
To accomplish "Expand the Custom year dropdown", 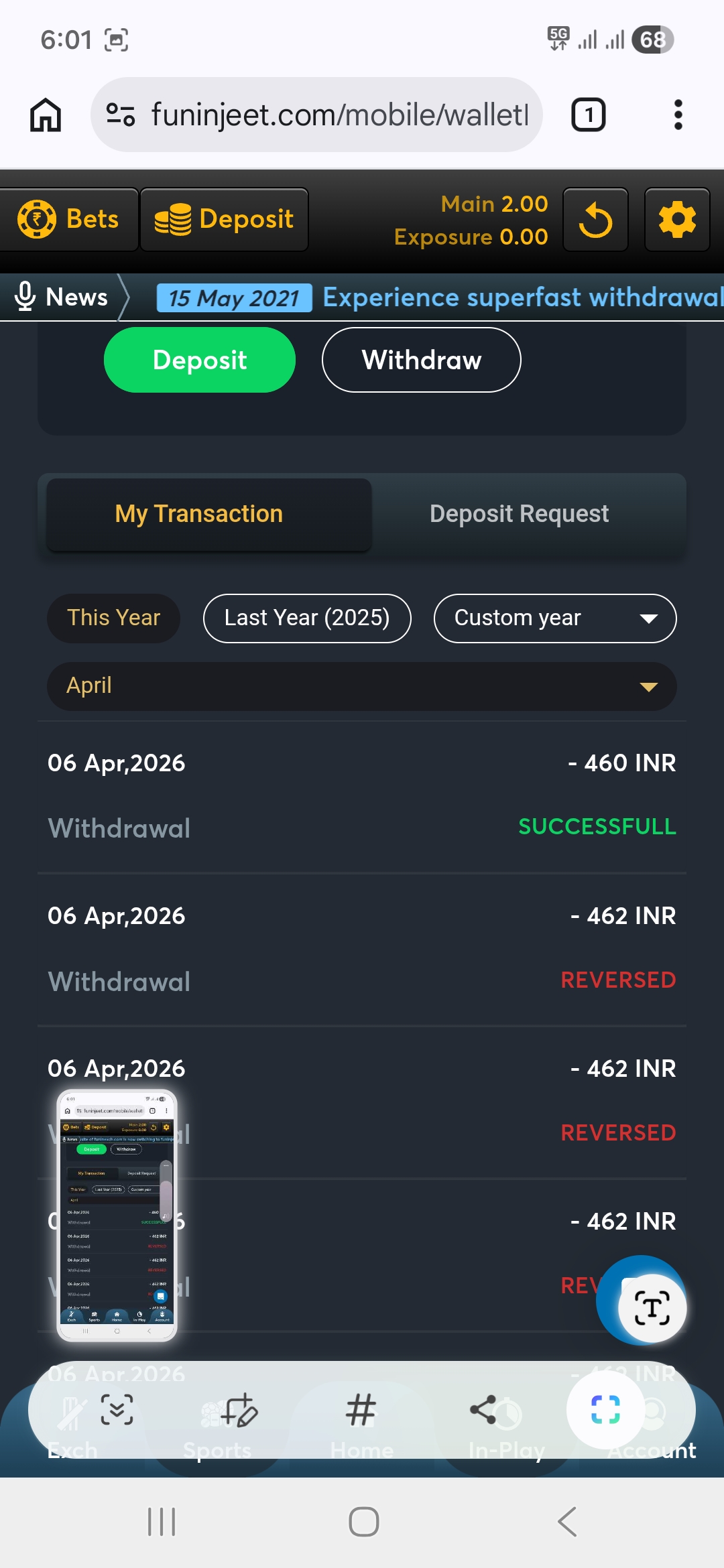I will tap(554, 618).
